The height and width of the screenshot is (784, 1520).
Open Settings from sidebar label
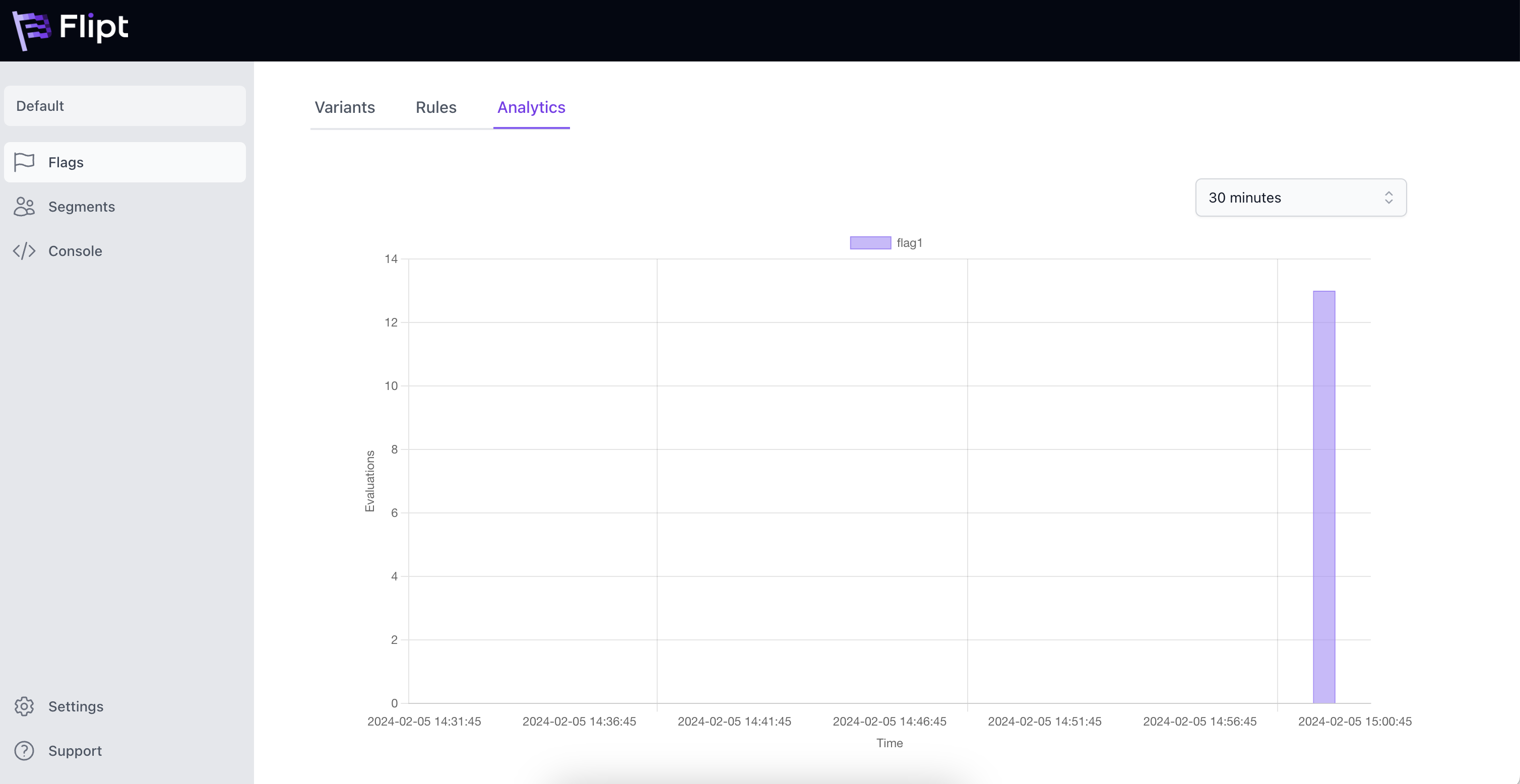pos(76,706)
